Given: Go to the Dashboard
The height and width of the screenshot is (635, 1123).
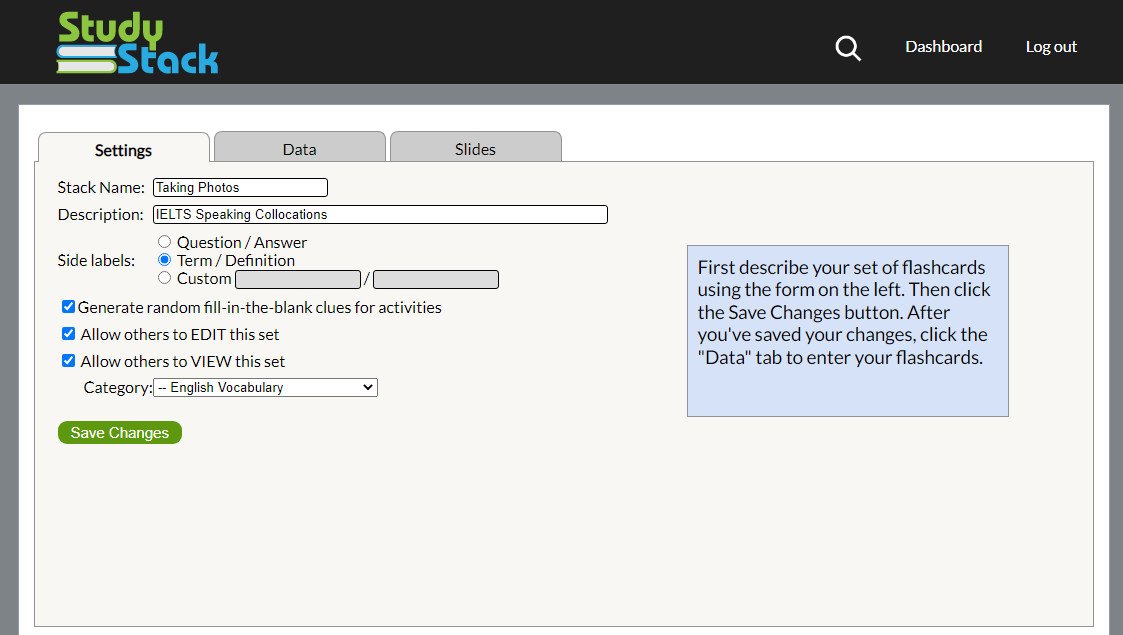Looking at the screenshot, I should [x=943, y=47].
